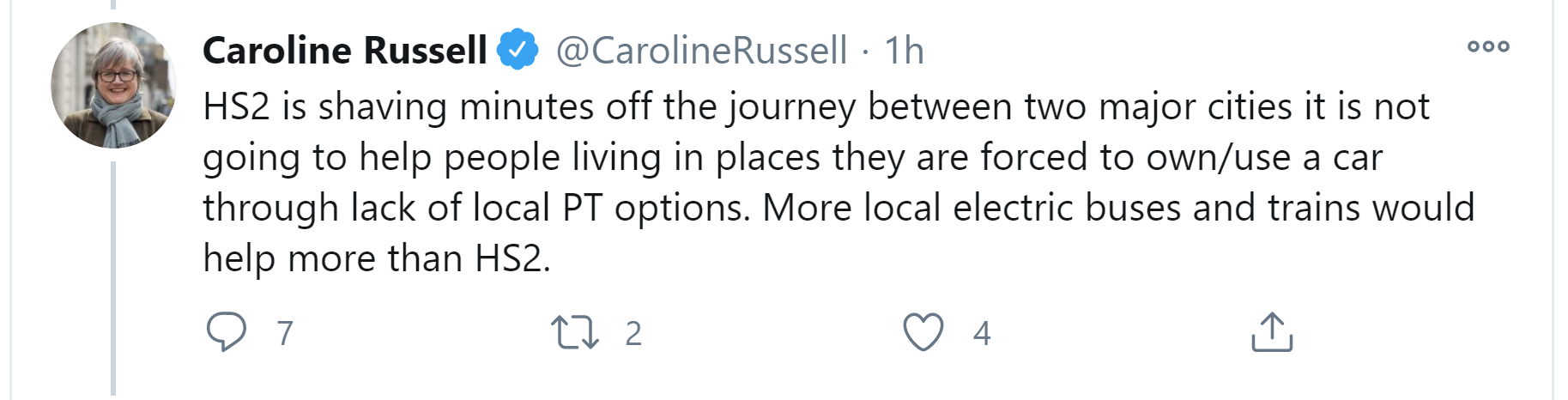Share the tweet via the upload arrow icon
The height and width of the screenshot is (400, 1568).
coord(1271,332)
